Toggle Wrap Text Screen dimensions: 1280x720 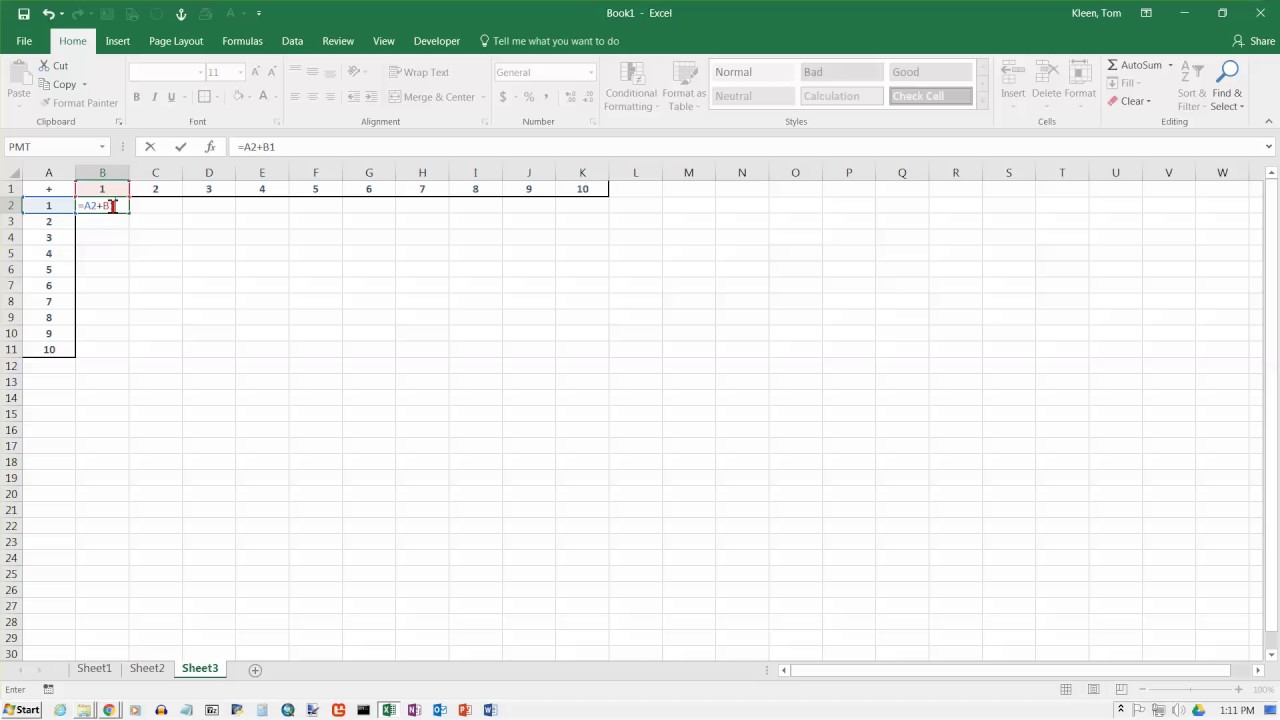coord(419,72)
